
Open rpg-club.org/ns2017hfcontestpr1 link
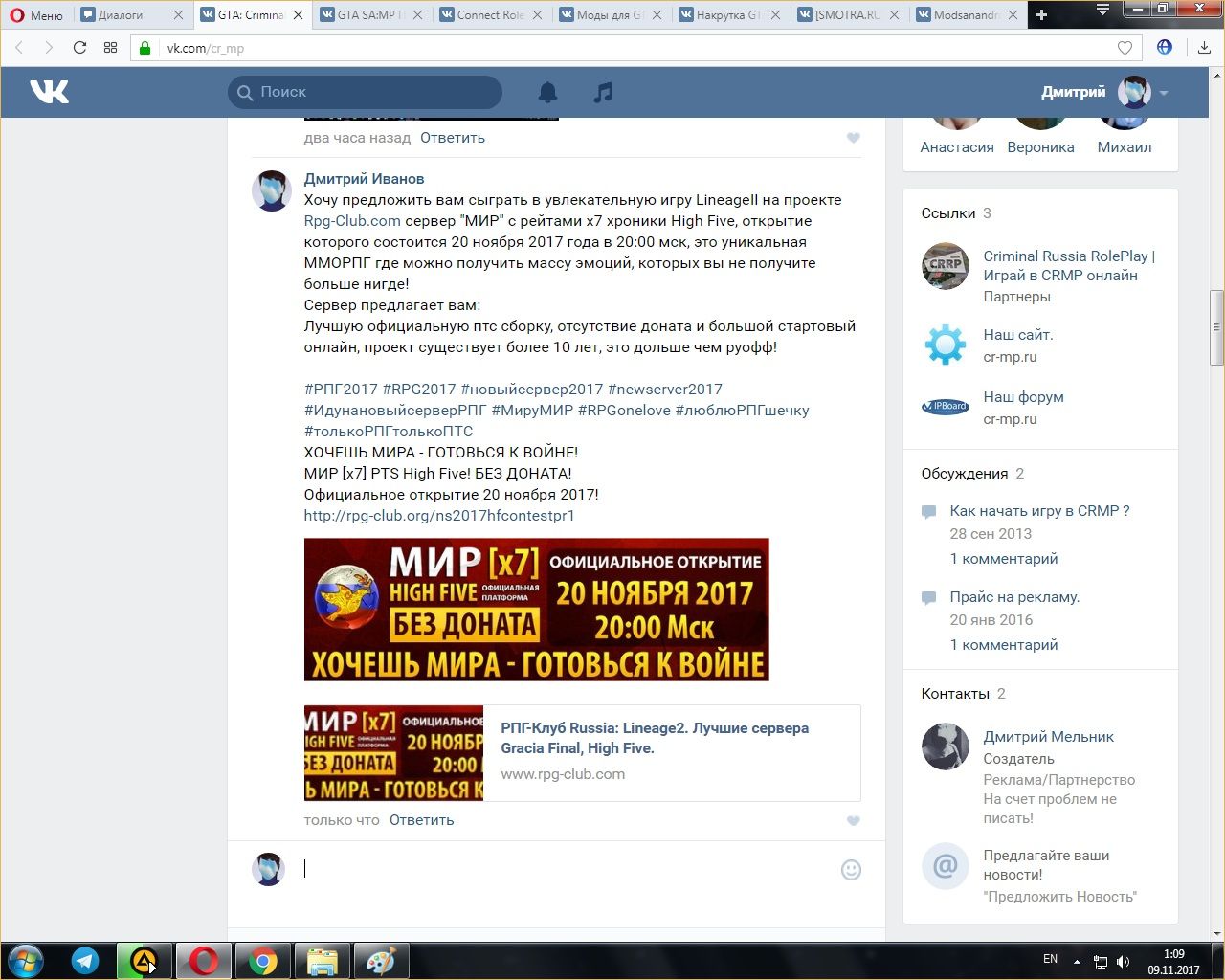(439, 516)
